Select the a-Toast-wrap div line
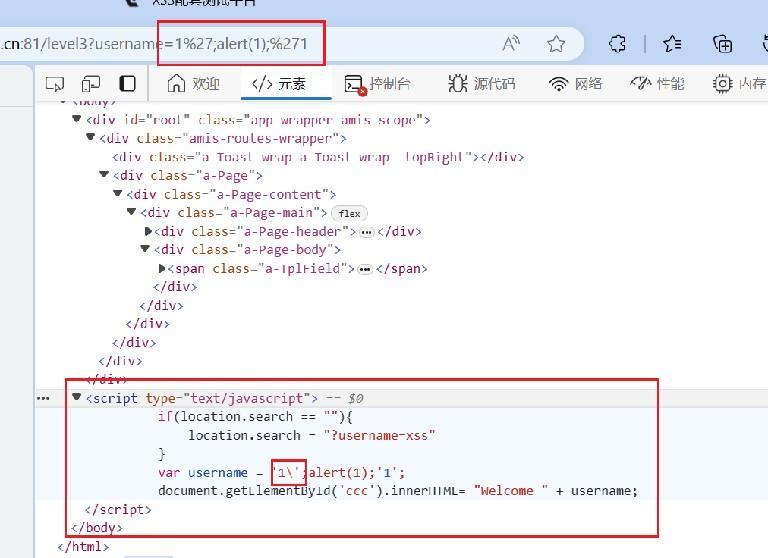 [318, 157]
